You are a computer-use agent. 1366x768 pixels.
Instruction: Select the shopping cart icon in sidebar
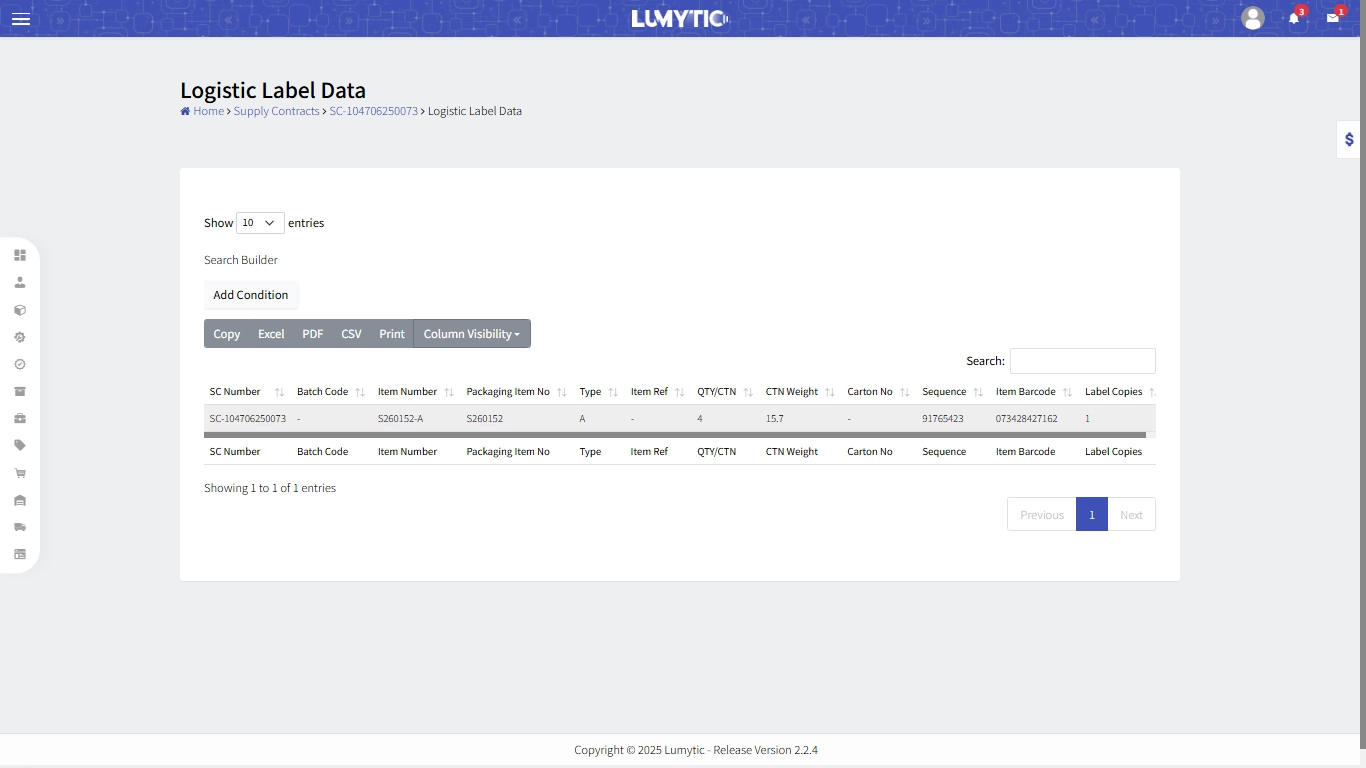point(20,473)
